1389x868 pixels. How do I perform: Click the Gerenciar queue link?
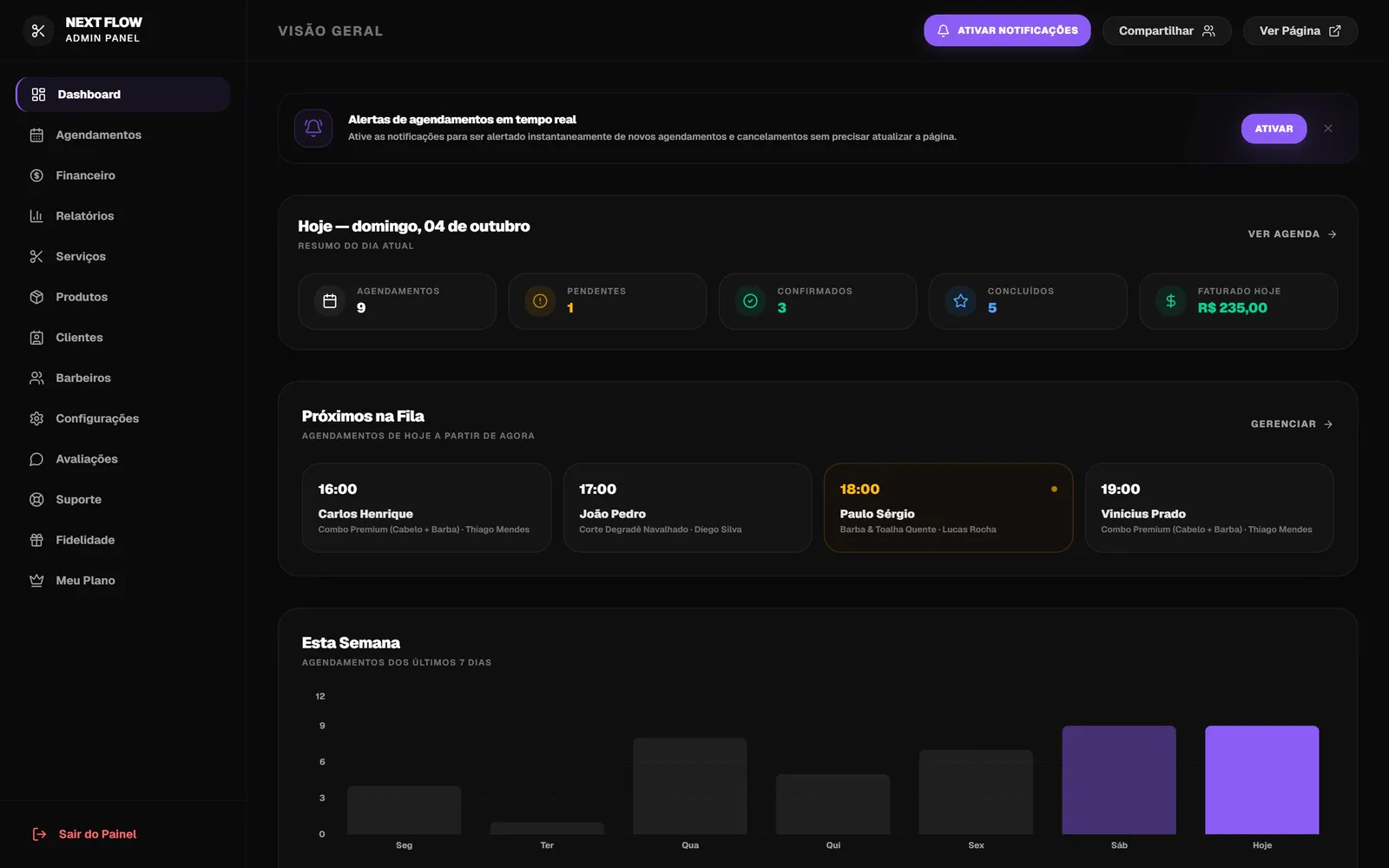click(x=1292, y=424)
